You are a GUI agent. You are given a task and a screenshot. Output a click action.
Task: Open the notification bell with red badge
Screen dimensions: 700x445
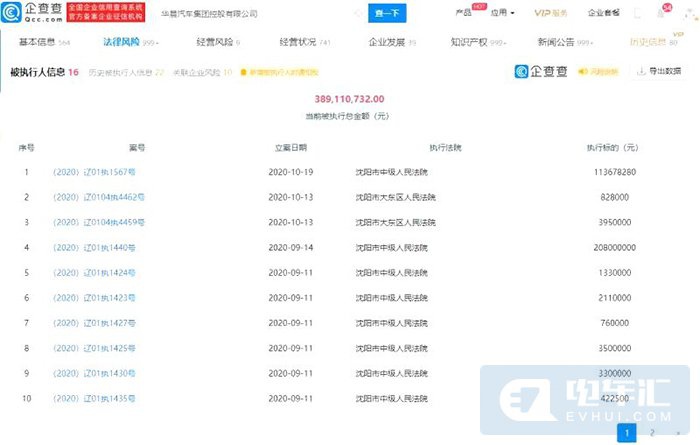click(662, 12)
